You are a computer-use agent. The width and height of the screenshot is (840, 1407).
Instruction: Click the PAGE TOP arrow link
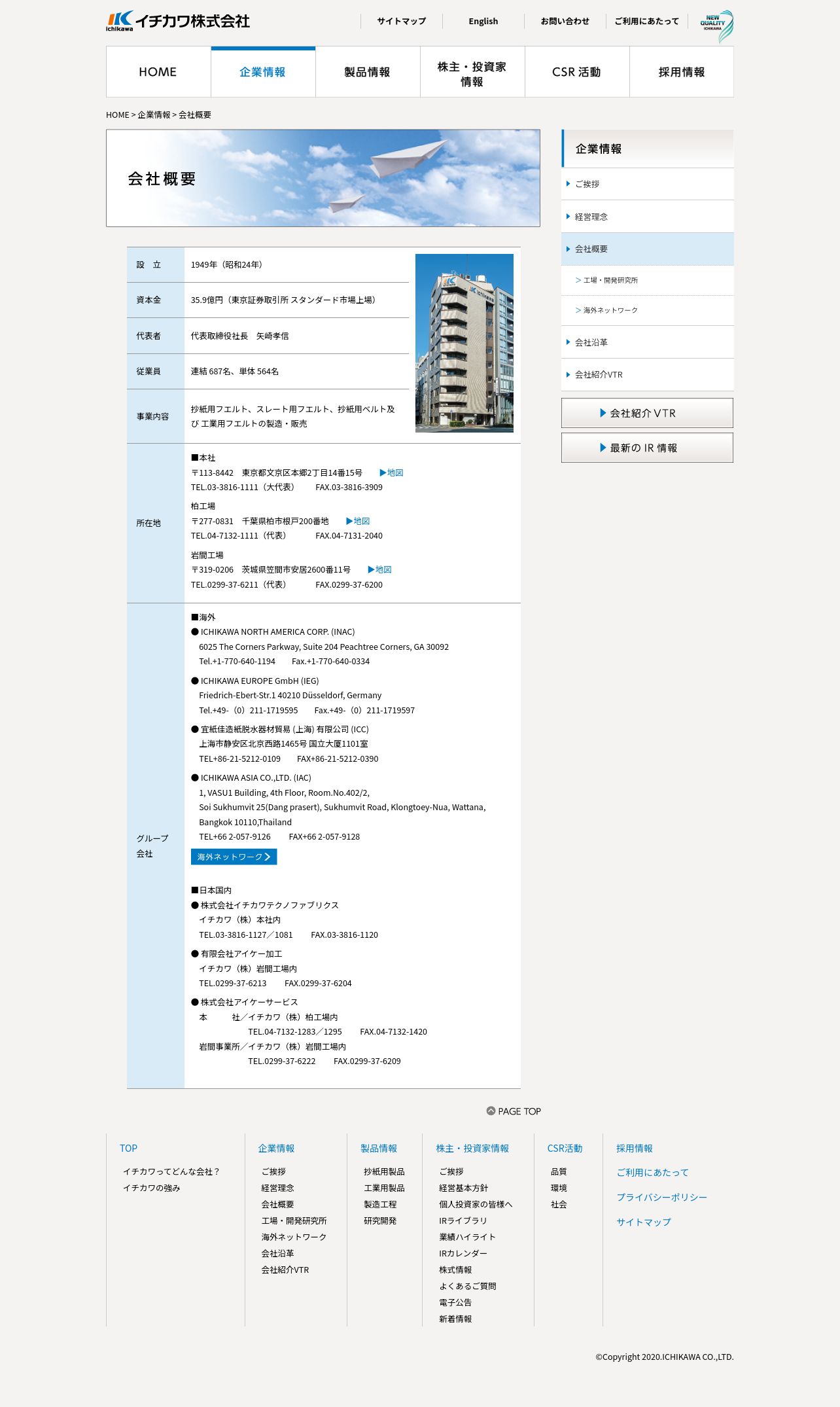pos(514,1111)
